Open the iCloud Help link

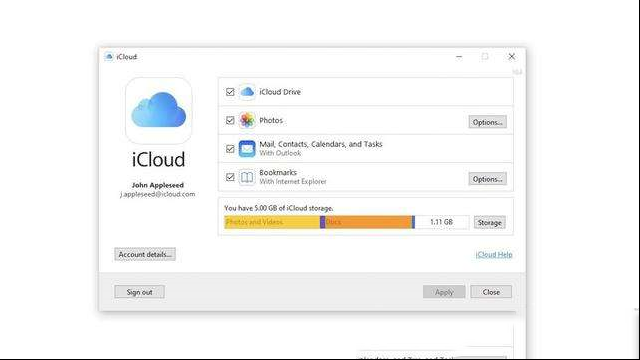[x=494, y=255]
